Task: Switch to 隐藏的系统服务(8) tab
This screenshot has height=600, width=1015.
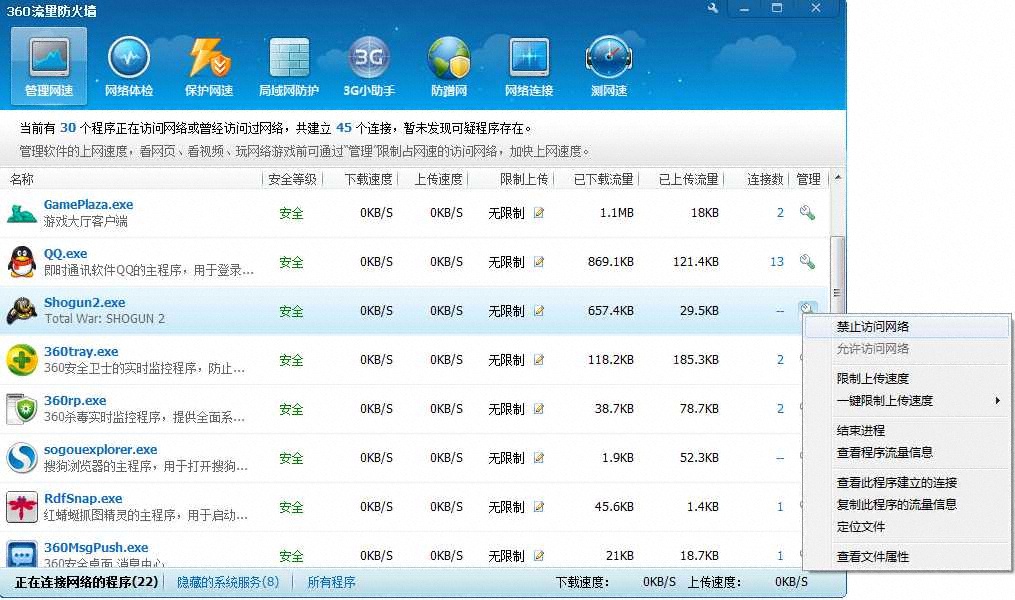Action: (228, 582)
